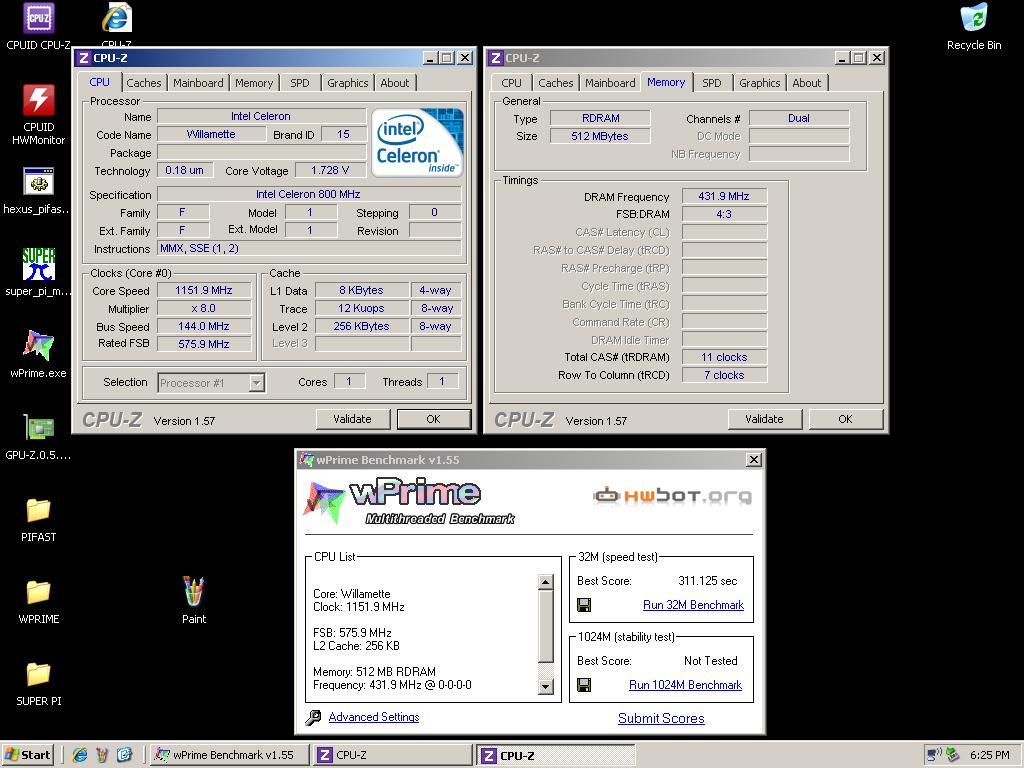Click the Paint icon in Quick Launch
Screen dimensions: 1024x768
pyautogui.click(x=103, y=755)
